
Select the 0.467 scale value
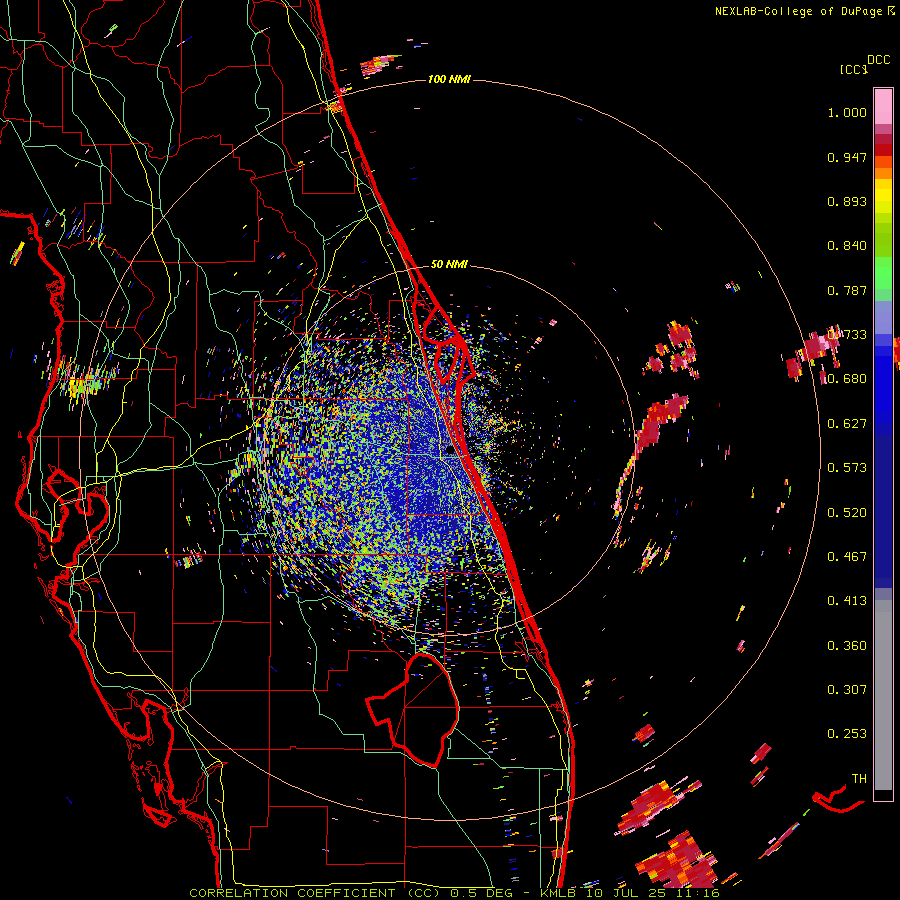pyautogui.click(x=847, y=557)
